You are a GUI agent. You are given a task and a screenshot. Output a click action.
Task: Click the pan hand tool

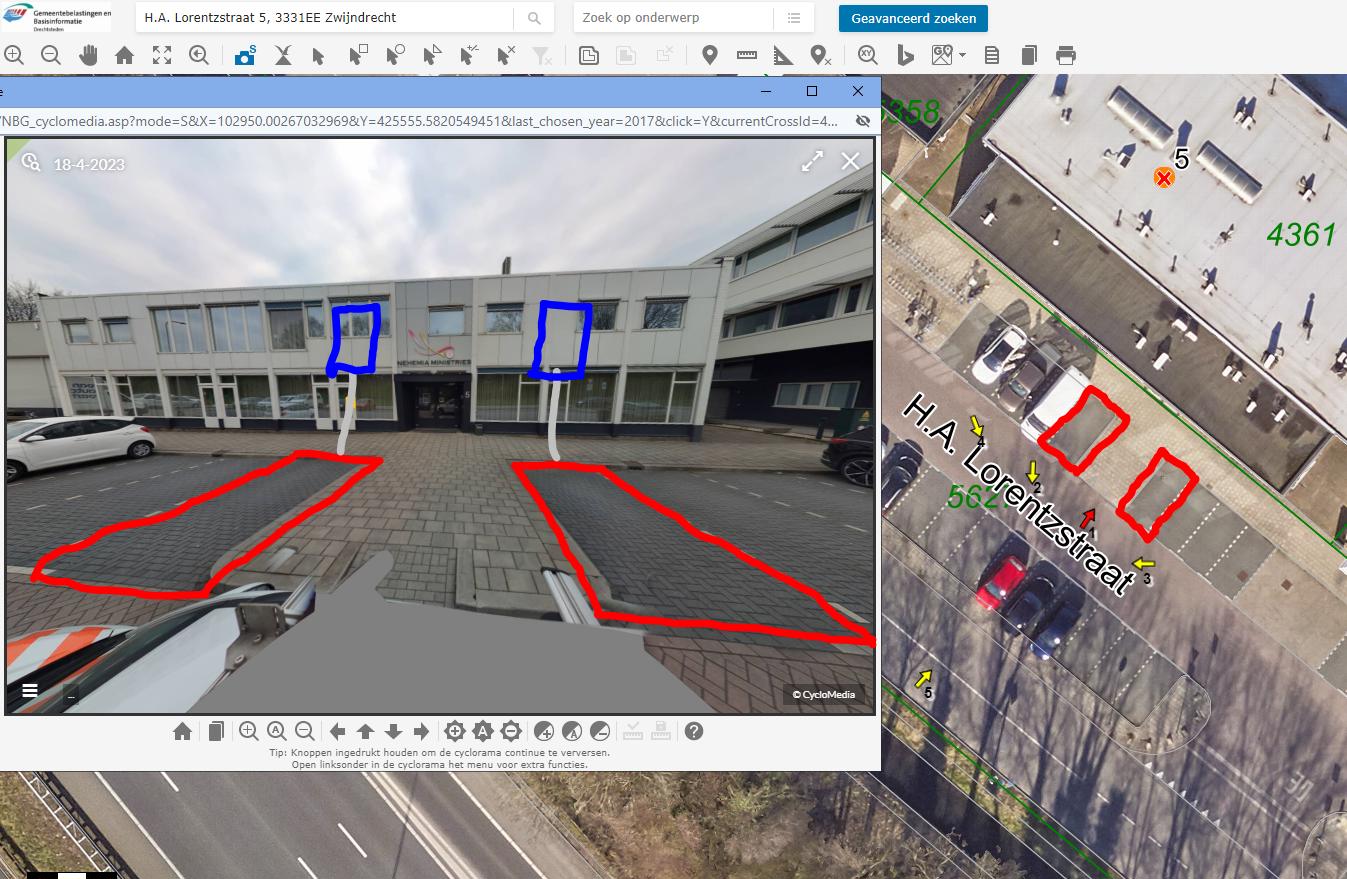(x=88, y=56)
